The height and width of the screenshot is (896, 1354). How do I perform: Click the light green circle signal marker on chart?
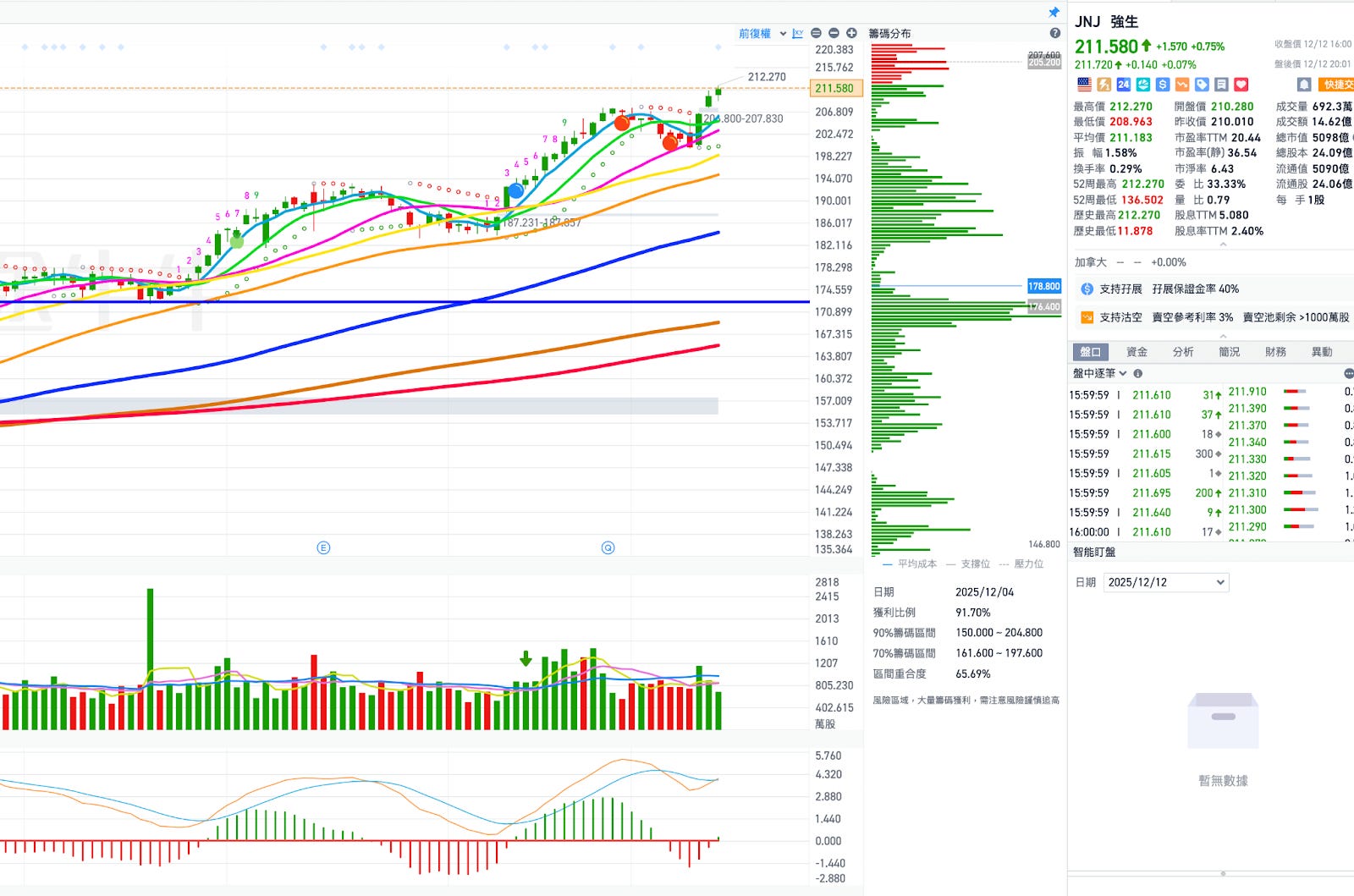coord(237,241)
